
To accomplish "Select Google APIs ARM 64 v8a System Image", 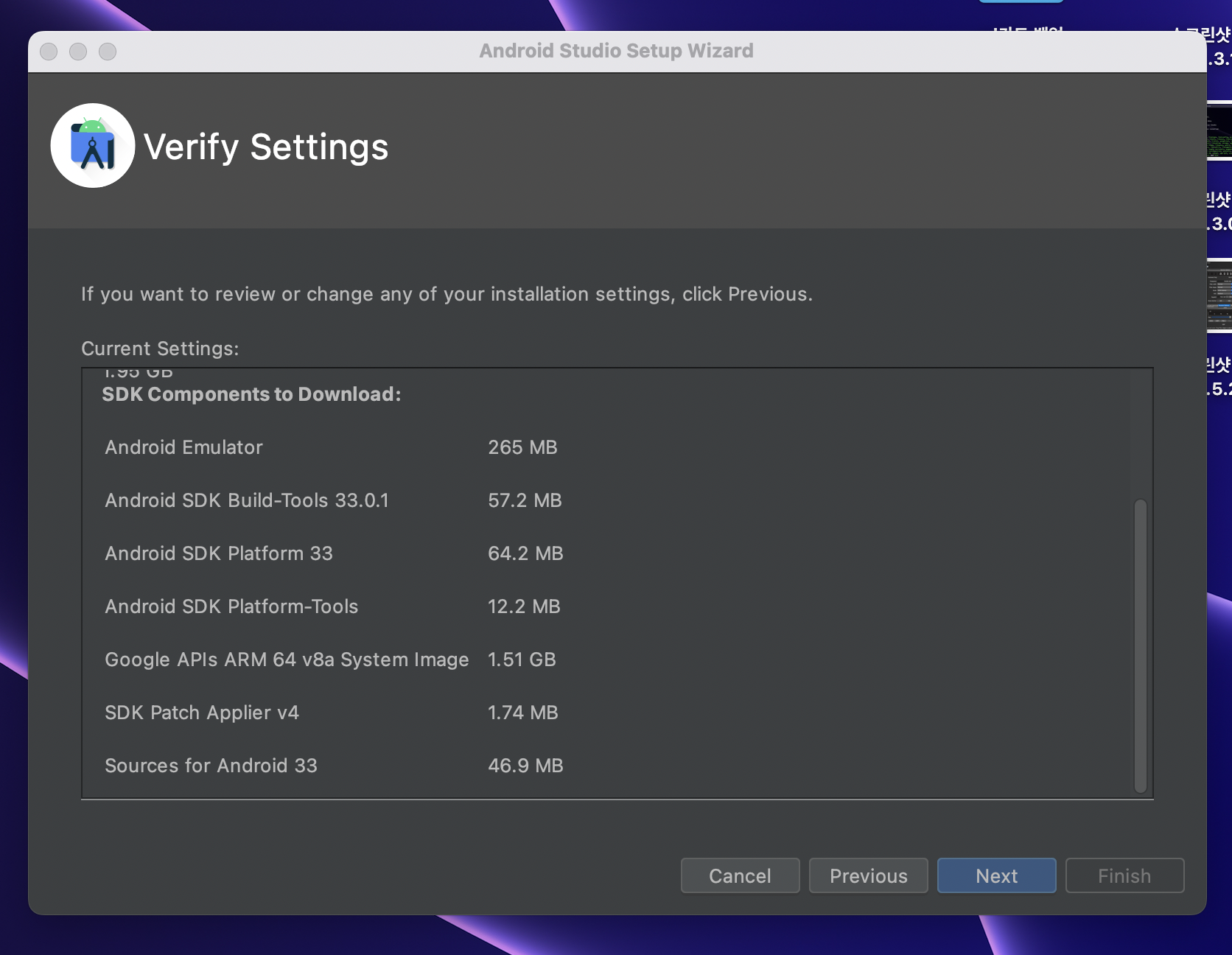I will (x=287, y=660).
